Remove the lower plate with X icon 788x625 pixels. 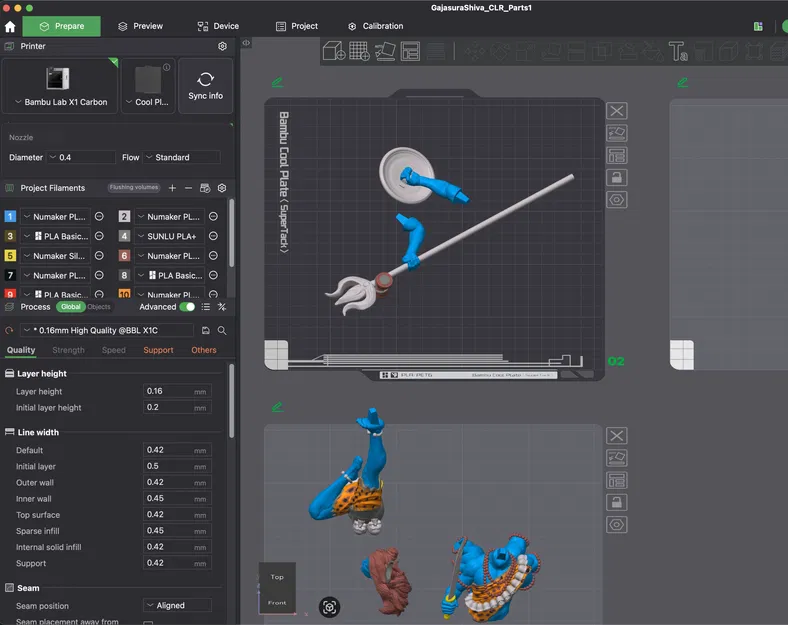[617, 436]
